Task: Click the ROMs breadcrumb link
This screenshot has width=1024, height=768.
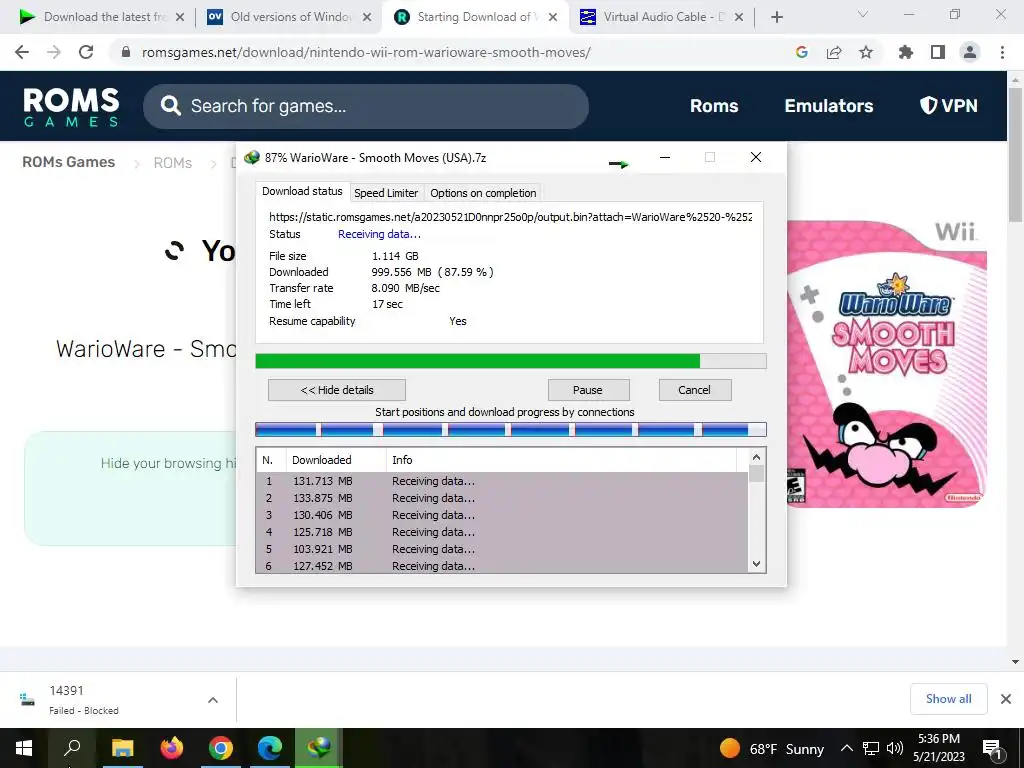Action: [x=172, y=163]
